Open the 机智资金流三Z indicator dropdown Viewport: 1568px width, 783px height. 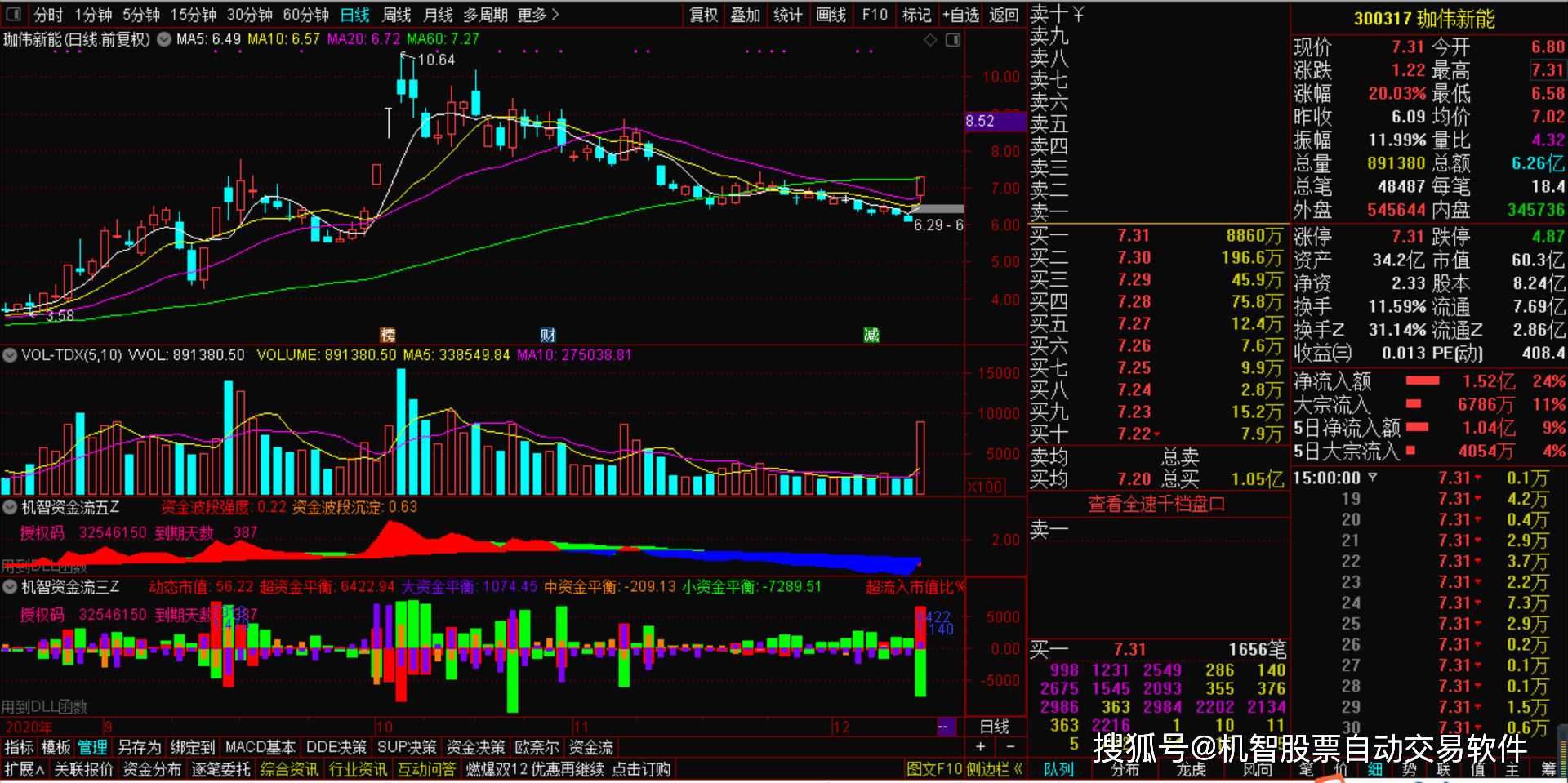pos(10,586)
